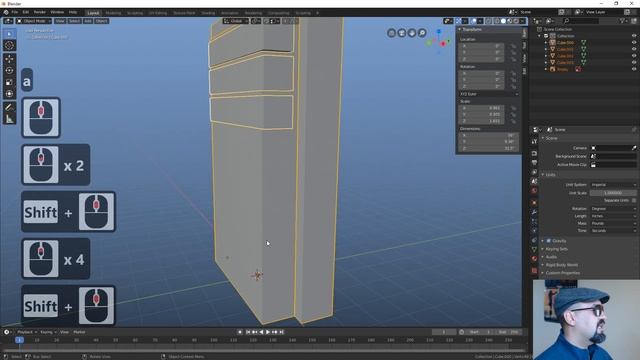Hide the Cube.000 object via eye
This screenshot has height=360, width=640.
coord(634,42)
